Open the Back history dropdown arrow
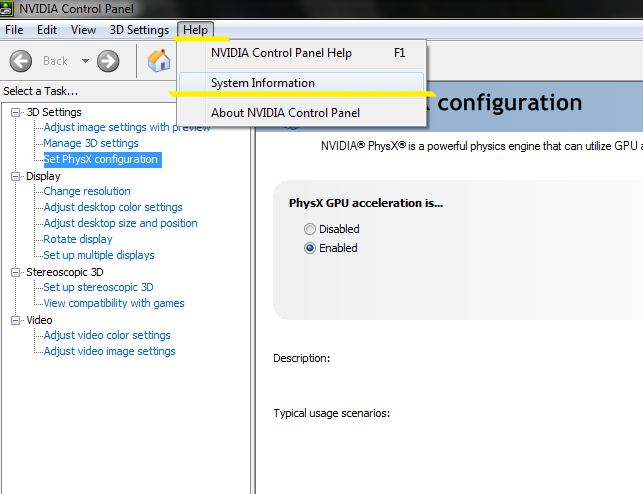 [85, 61]
